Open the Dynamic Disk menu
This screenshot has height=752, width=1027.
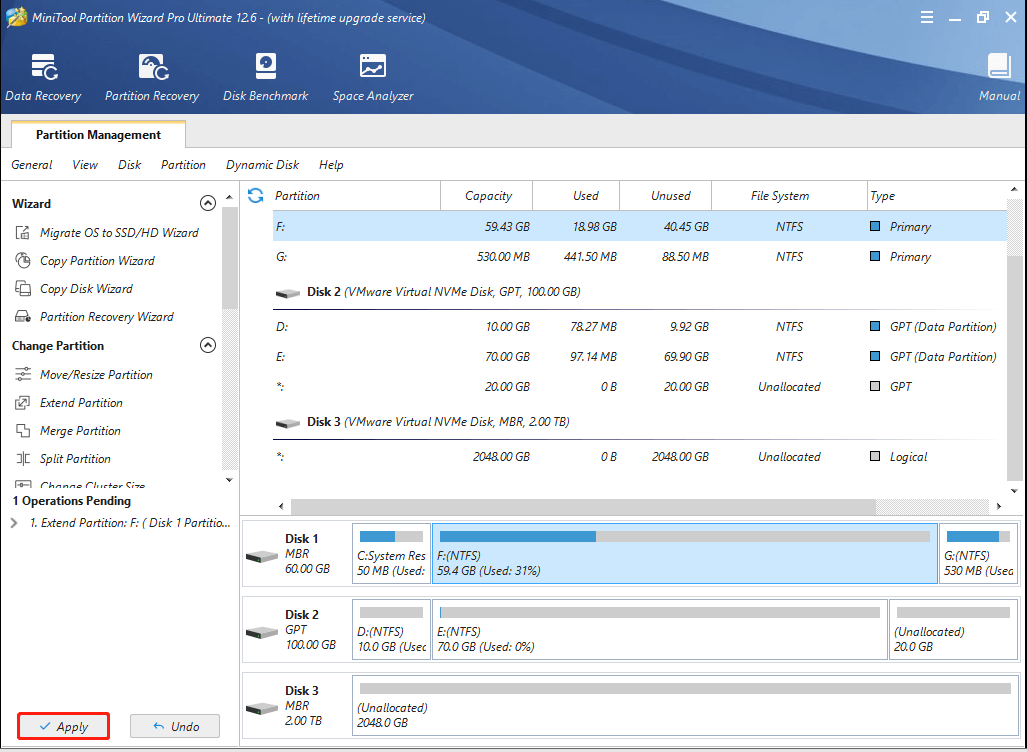(x=262, y=164)
